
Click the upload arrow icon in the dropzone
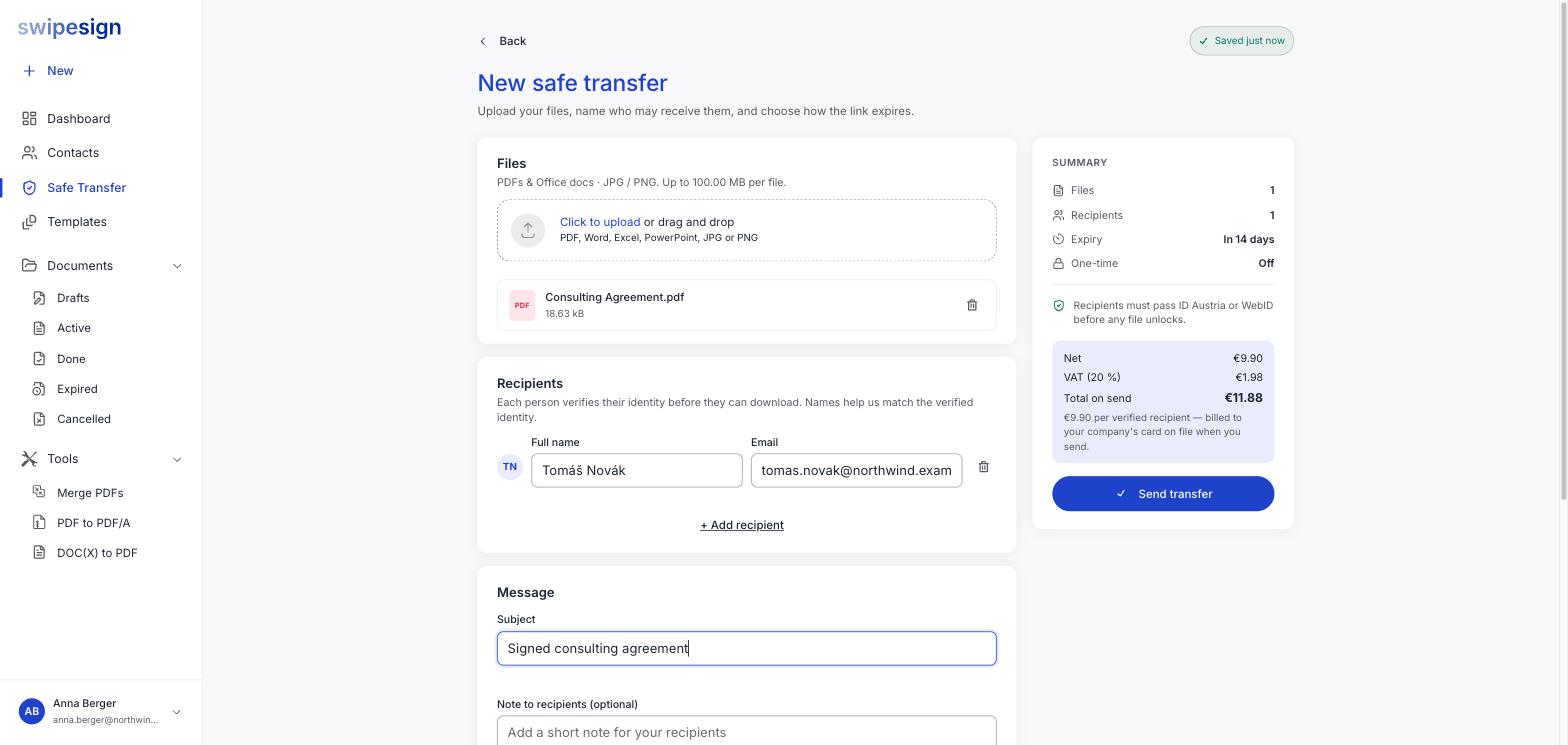click(x=528, y=230)
